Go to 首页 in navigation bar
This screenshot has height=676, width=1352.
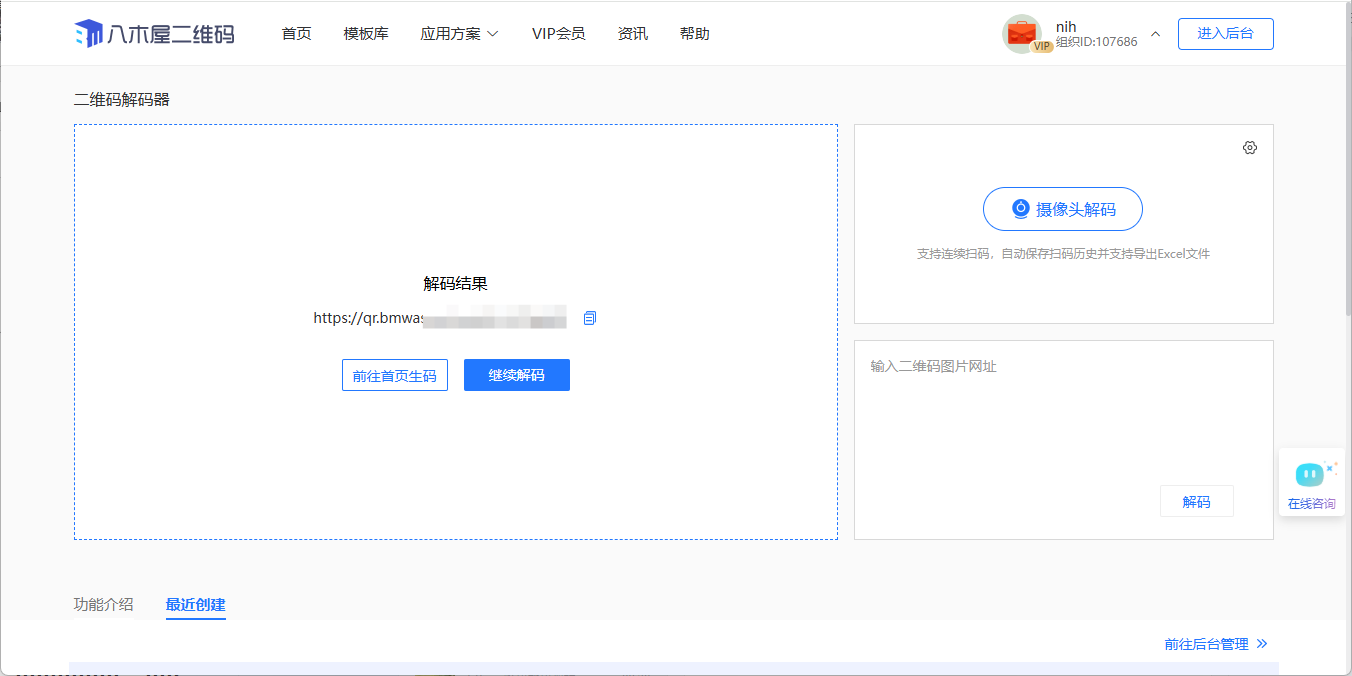(x=296, y=34)
